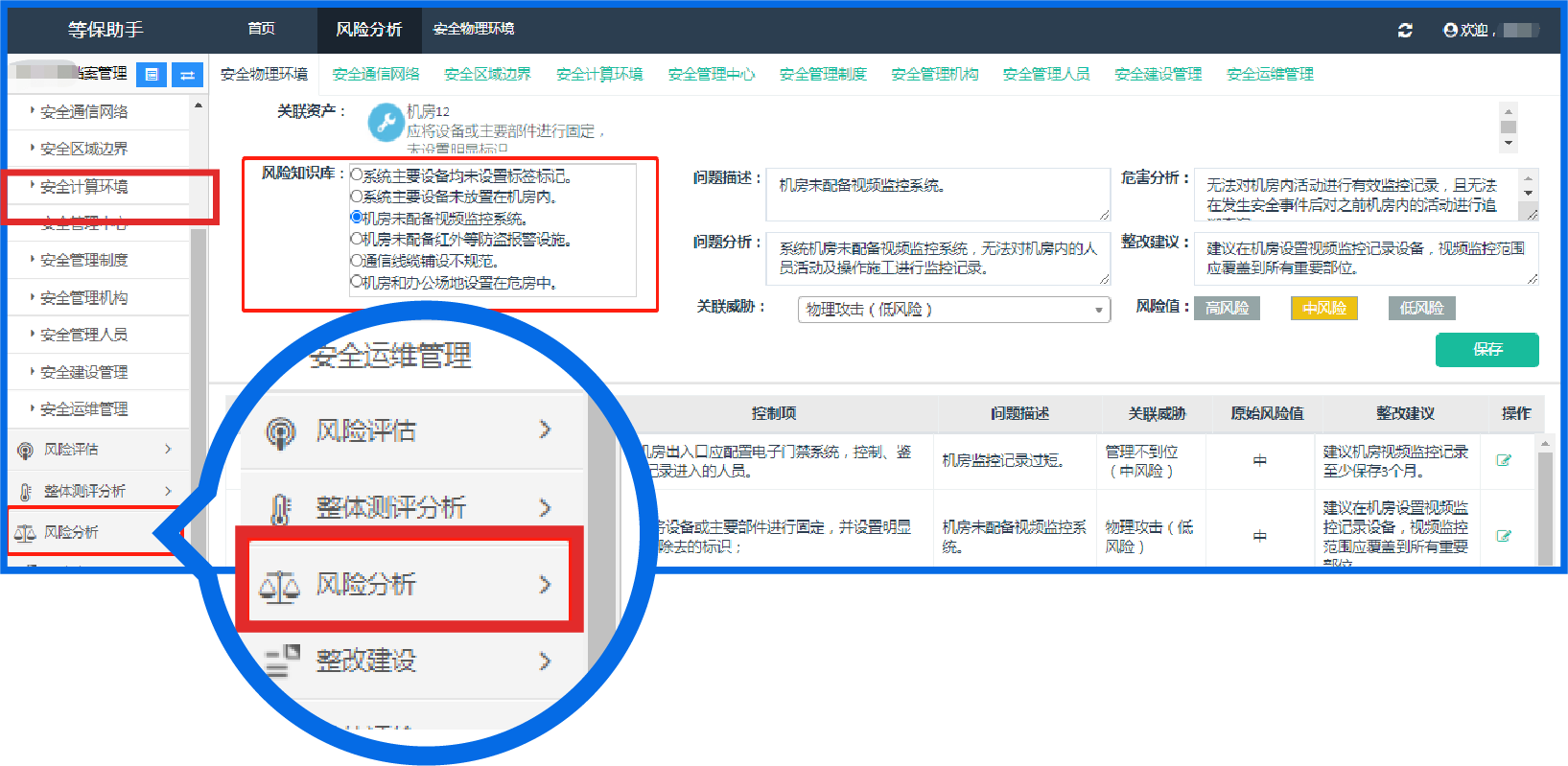Select radio option 机房未配备视频监控系统
1568x766 pixels.
[357, 218]
